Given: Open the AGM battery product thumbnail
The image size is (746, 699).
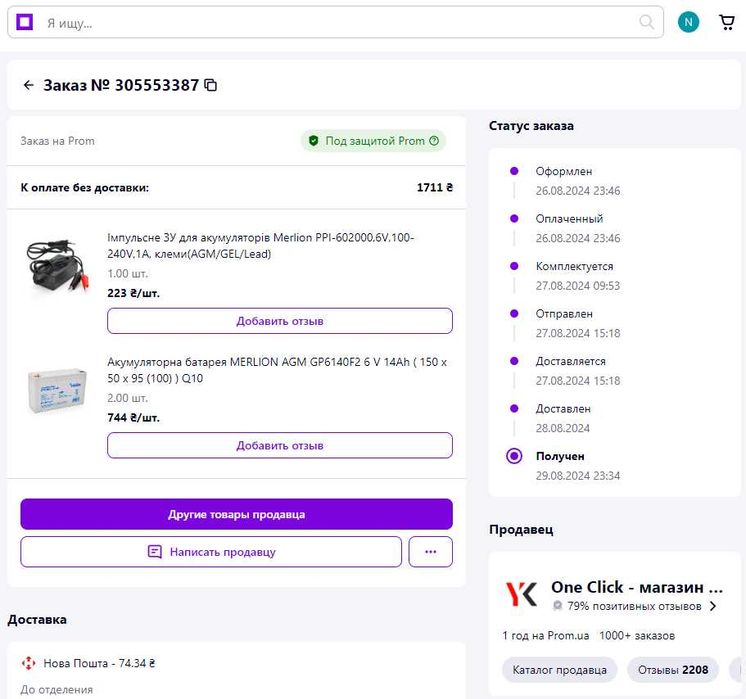Looking at the screenshot, I should click(x=57, y=389).
